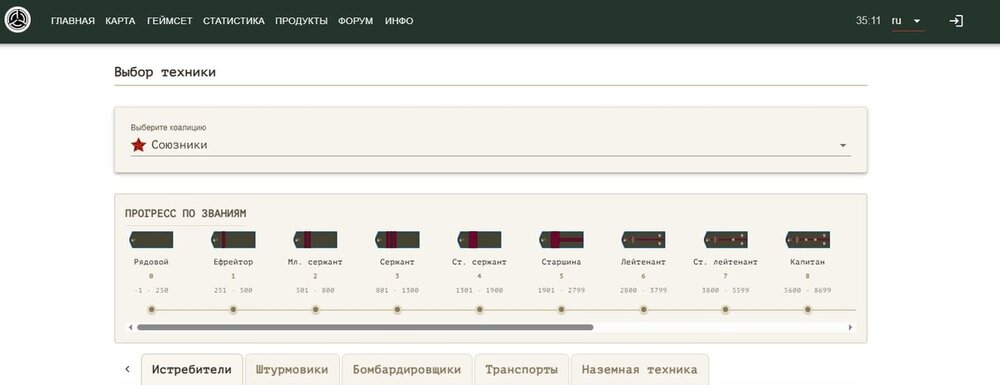Open ПРОДУКТЫ menu item
The height and width of the screenshot is (385, 1000).
click(x=302, y=21)
